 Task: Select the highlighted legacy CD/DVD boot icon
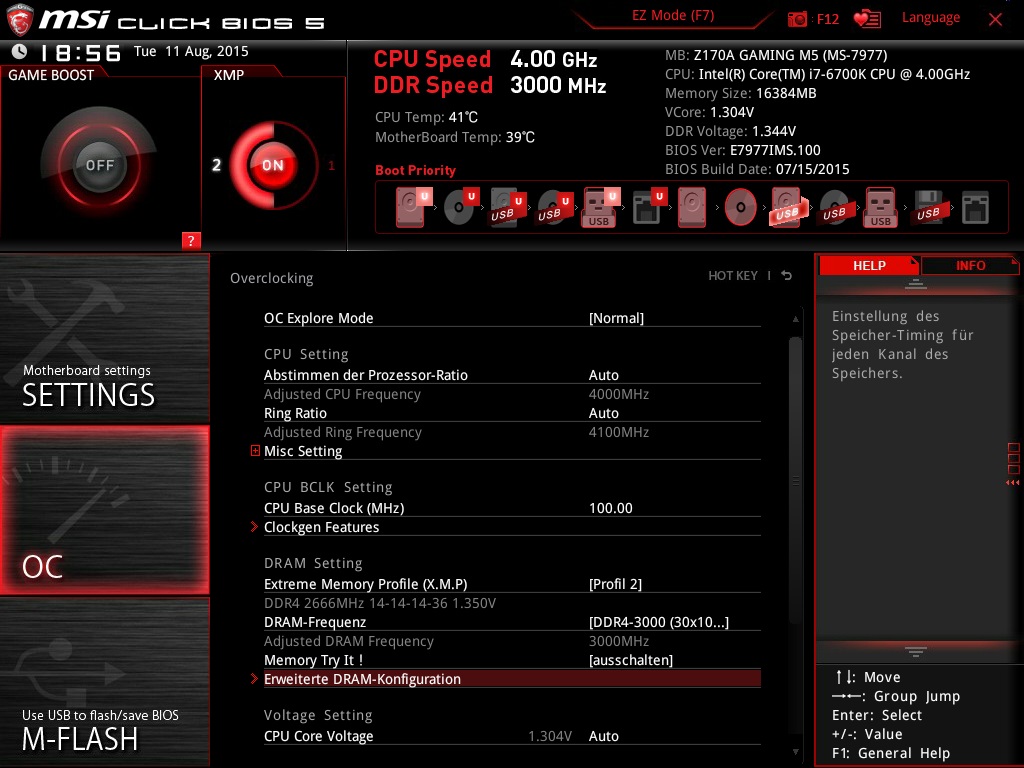pyautogui.click(x=741, y=208)
